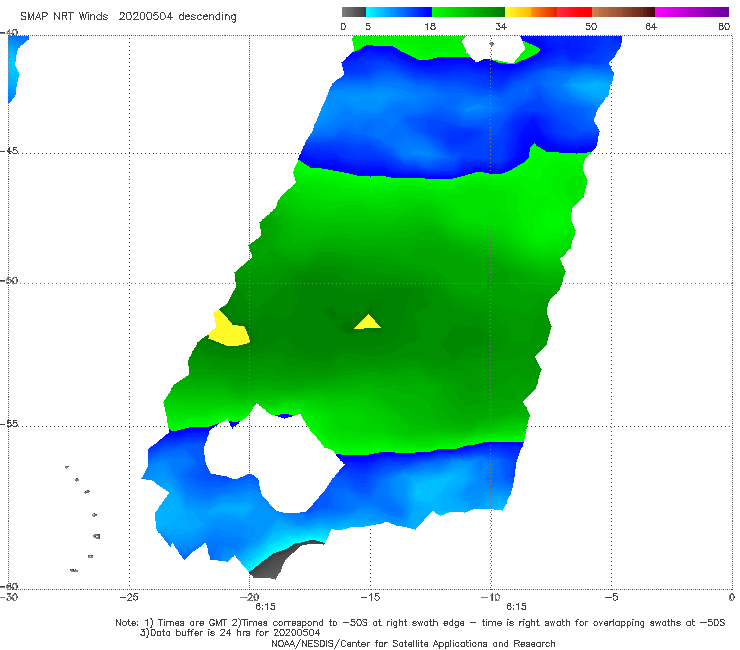740x650 pixels.
Task: Click the color bar label '34'
Action: [501, 26]
